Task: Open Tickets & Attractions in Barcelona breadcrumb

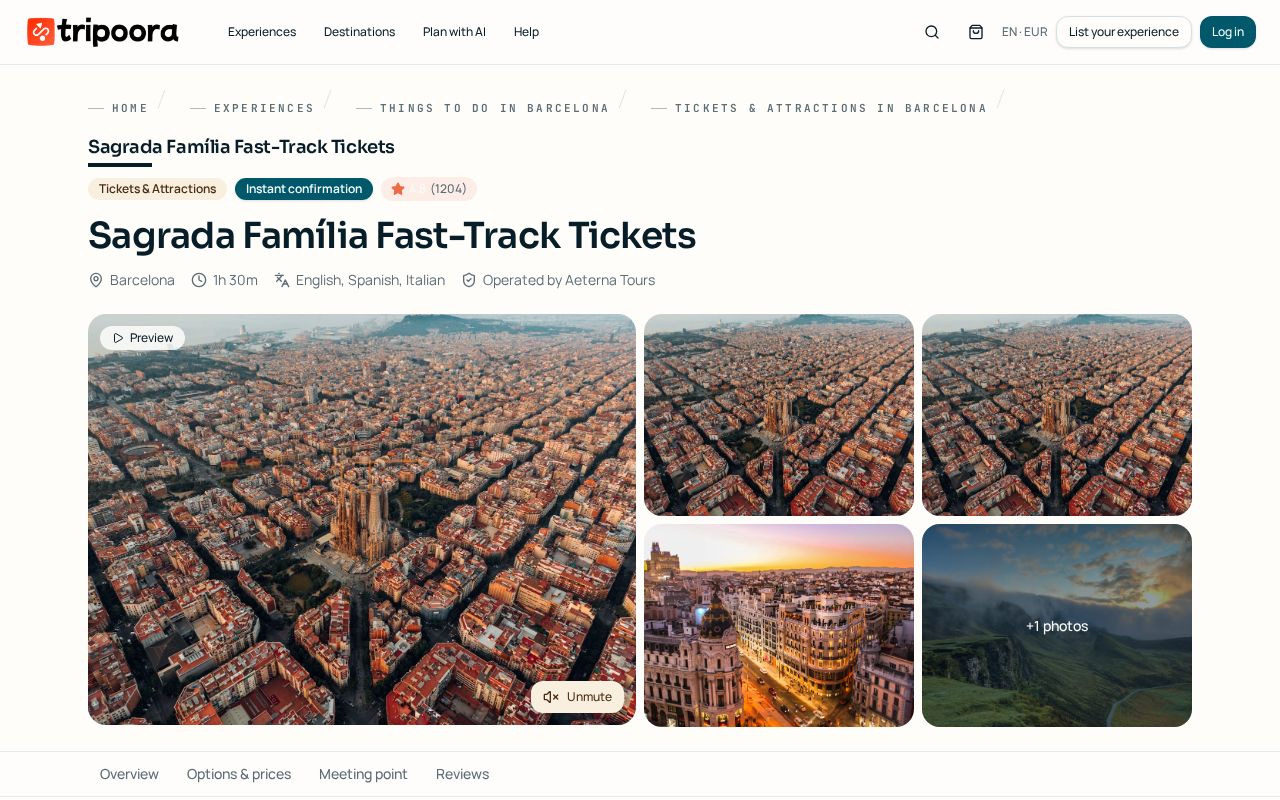Action: click(x=831, y=108)
